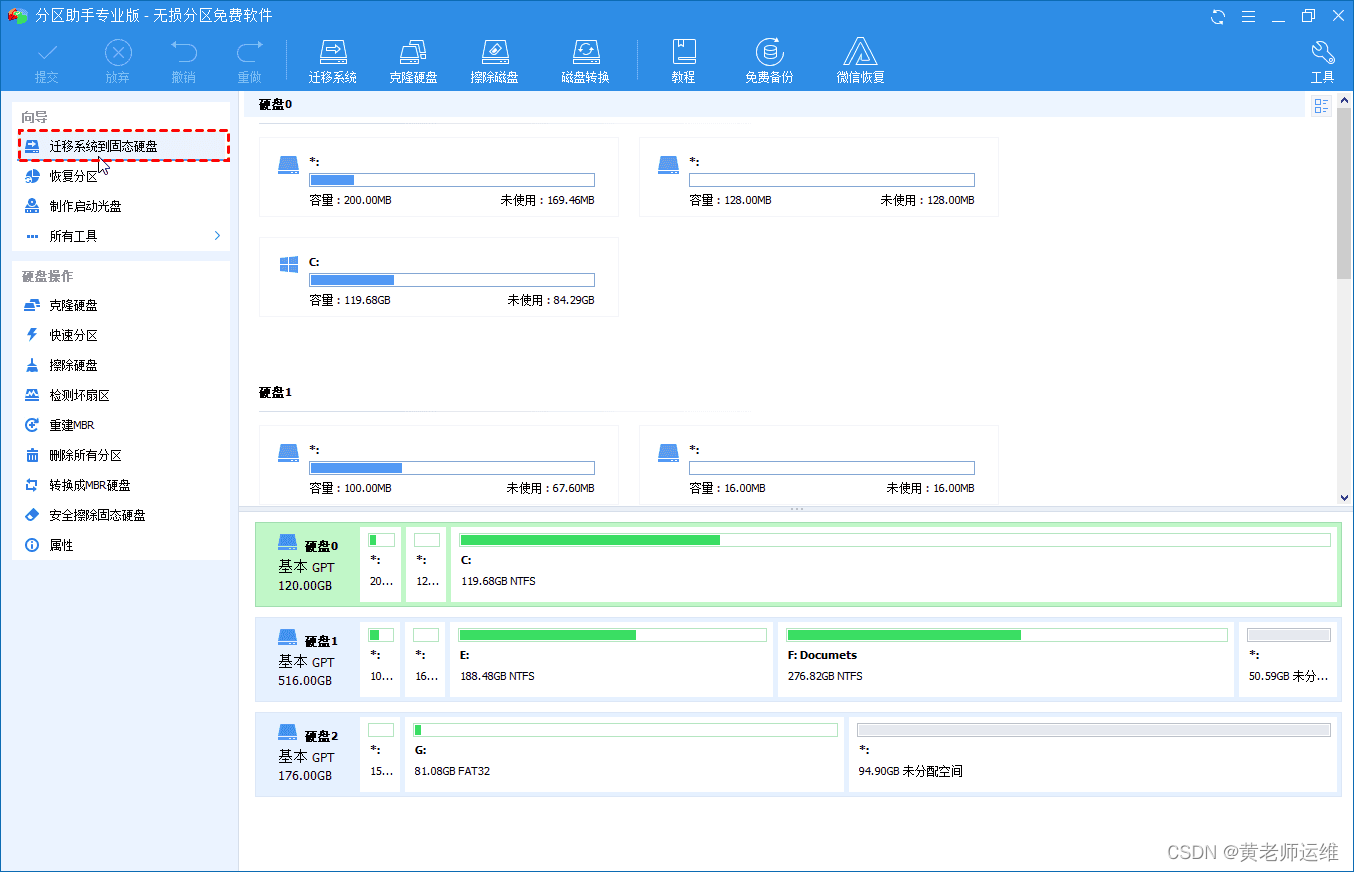Click the 硬盘操作 panel heading
This screenshot has width=1354, height=872.
coord(47,276)
